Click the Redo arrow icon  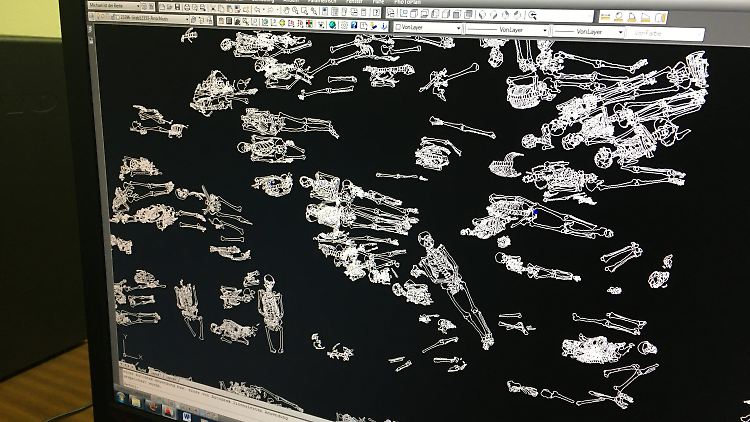(269, 10)
